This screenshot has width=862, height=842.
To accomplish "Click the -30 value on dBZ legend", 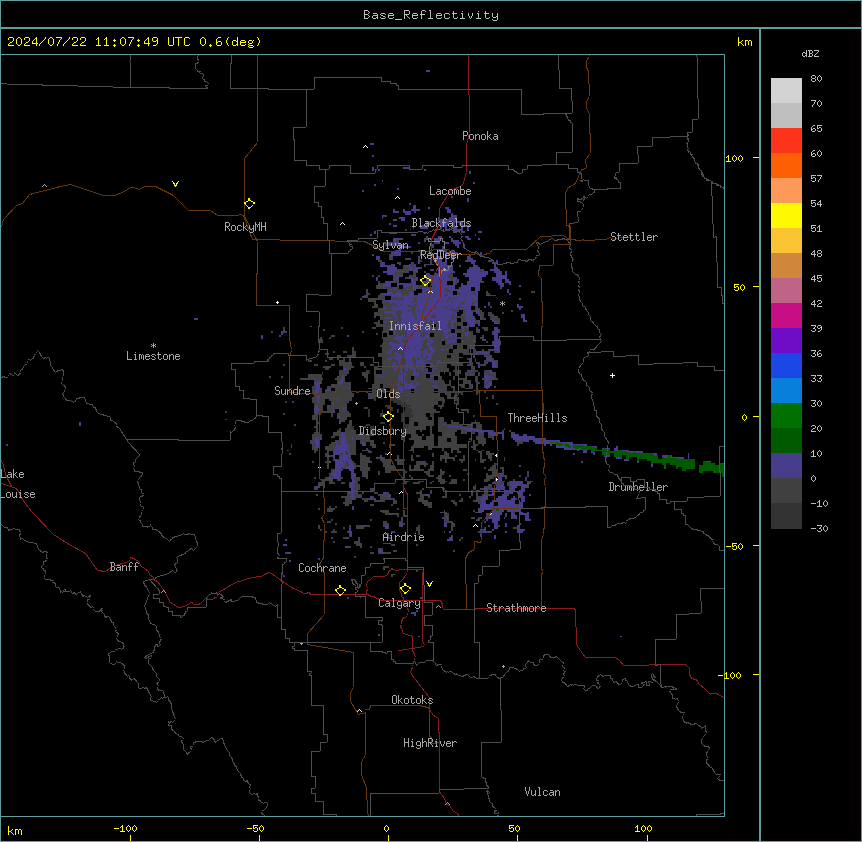I will [x=819, y=529].
